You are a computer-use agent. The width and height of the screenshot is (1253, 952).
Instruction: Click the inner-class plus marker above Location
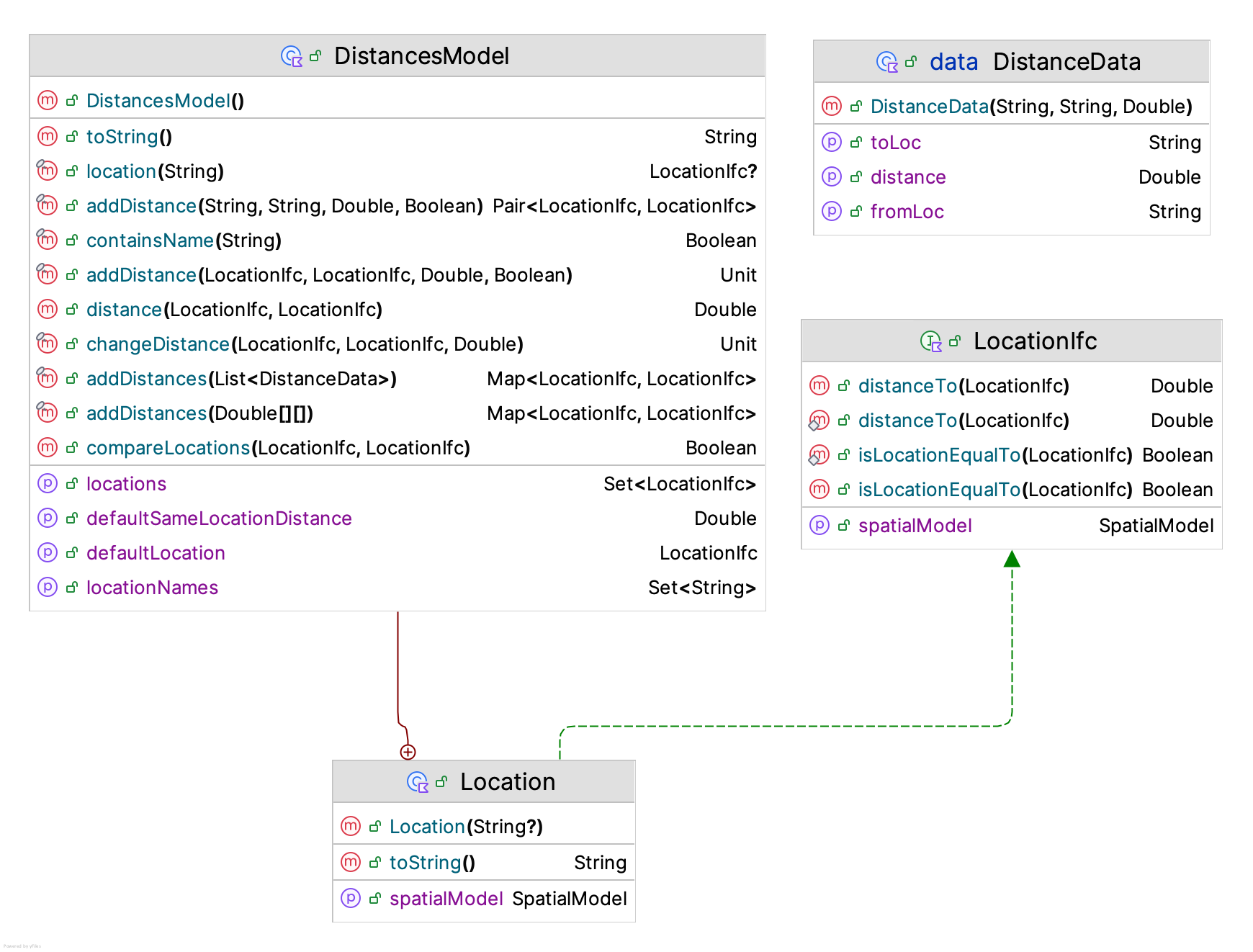[x=408, y=752]
